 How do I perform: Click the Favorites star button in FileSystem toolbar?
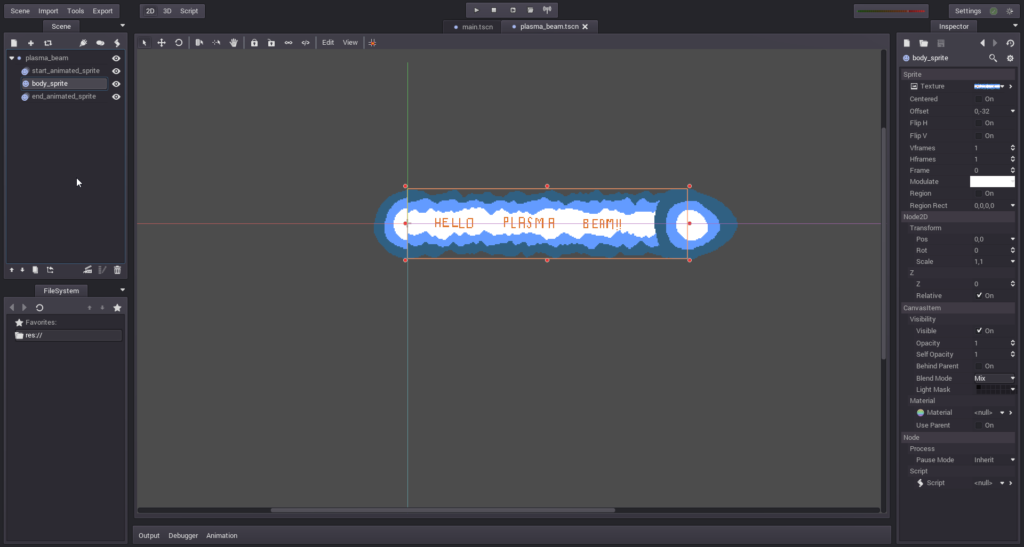pos(118,307)
